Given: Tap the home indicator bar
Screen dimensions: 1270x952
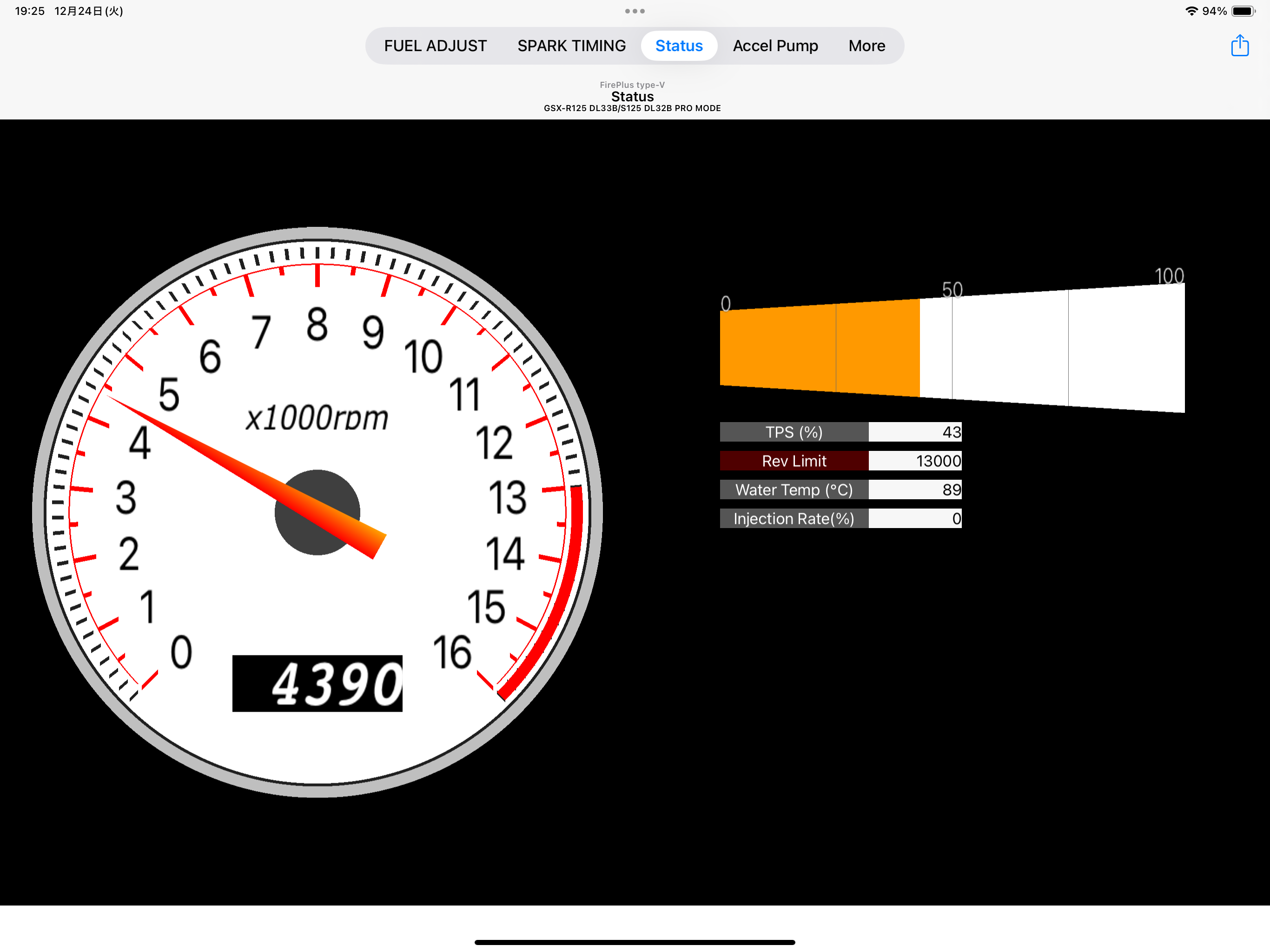Looking at the screenshot, I should (635, 942).
